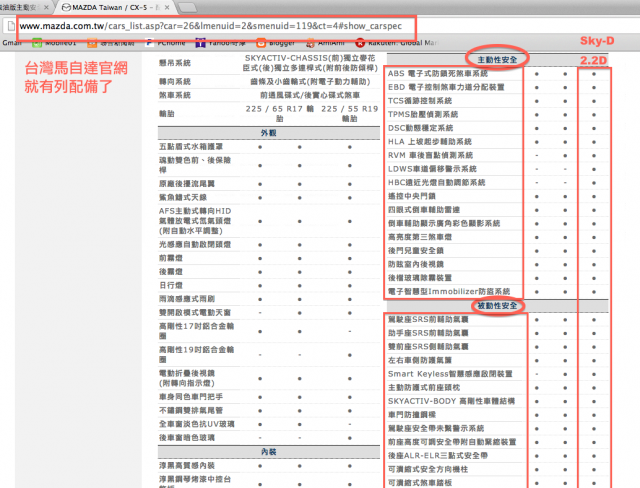This screenshot has height=488, width=640.
Task: Click the Mobile01 bookmark icon
Action: click(37, 43)
